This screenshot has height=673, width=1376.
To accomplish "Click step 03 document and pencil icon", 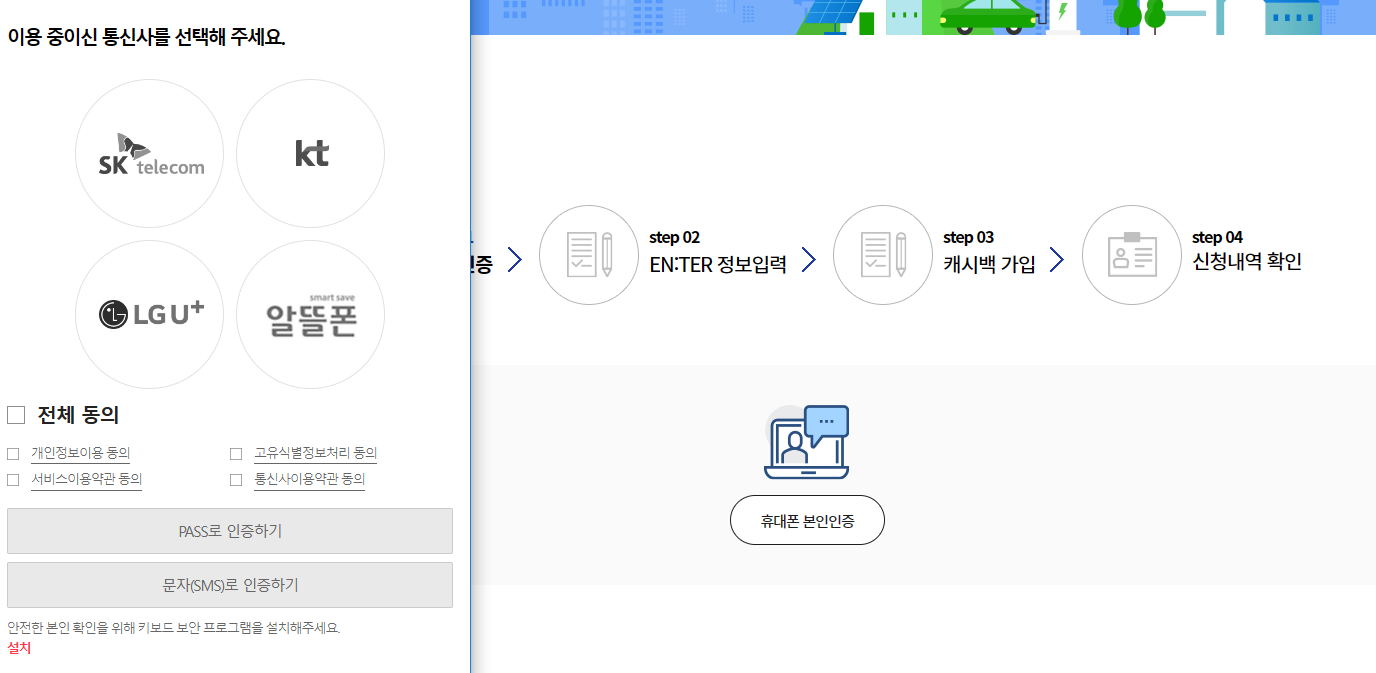I will [883, 255].
